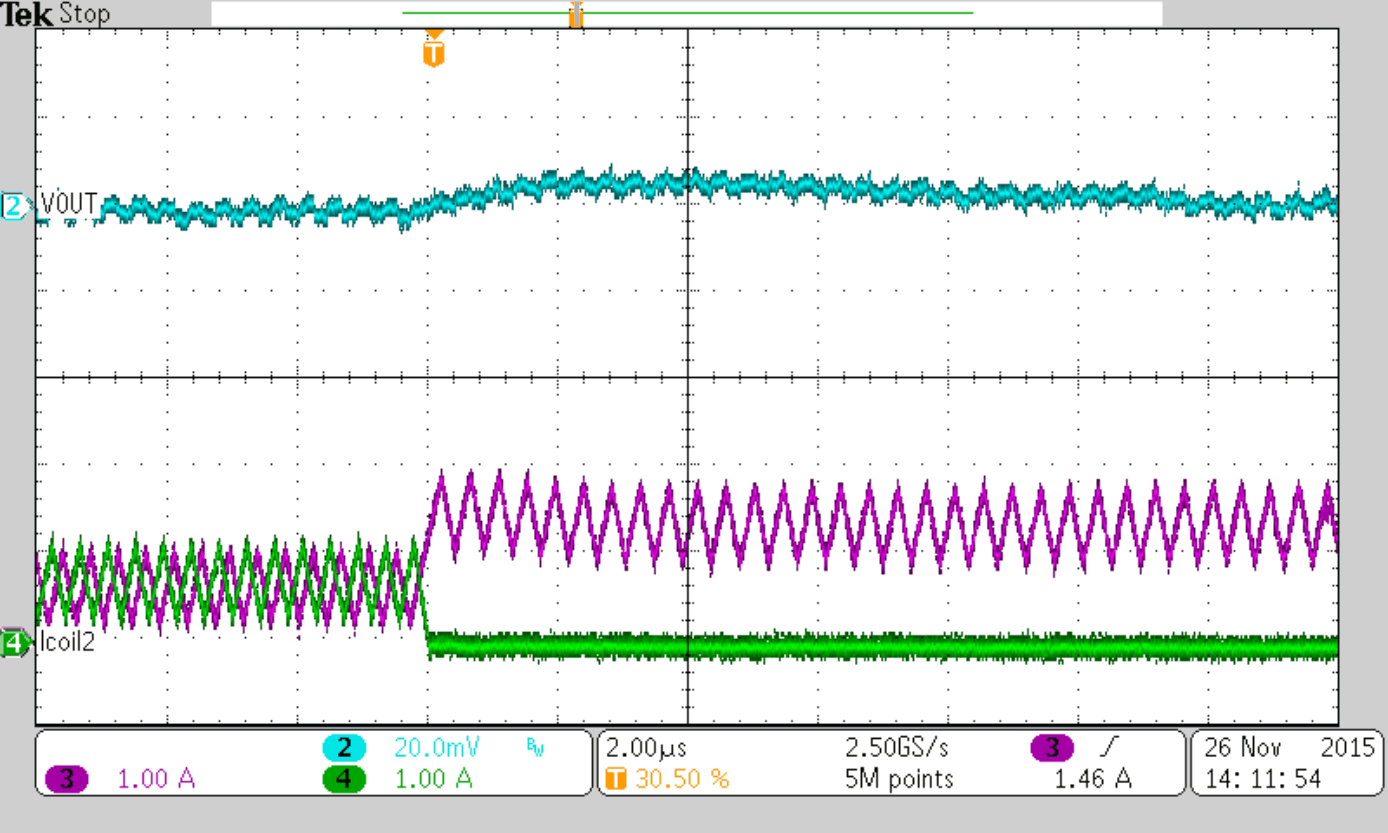Click the bandwidth limit Bw indicator
The image size is (1388, 833).
point(535,749)
